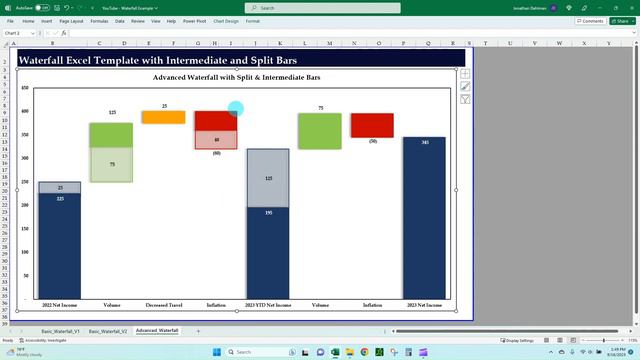Click the Share button
Screen dimensions: 640x360
620,21
